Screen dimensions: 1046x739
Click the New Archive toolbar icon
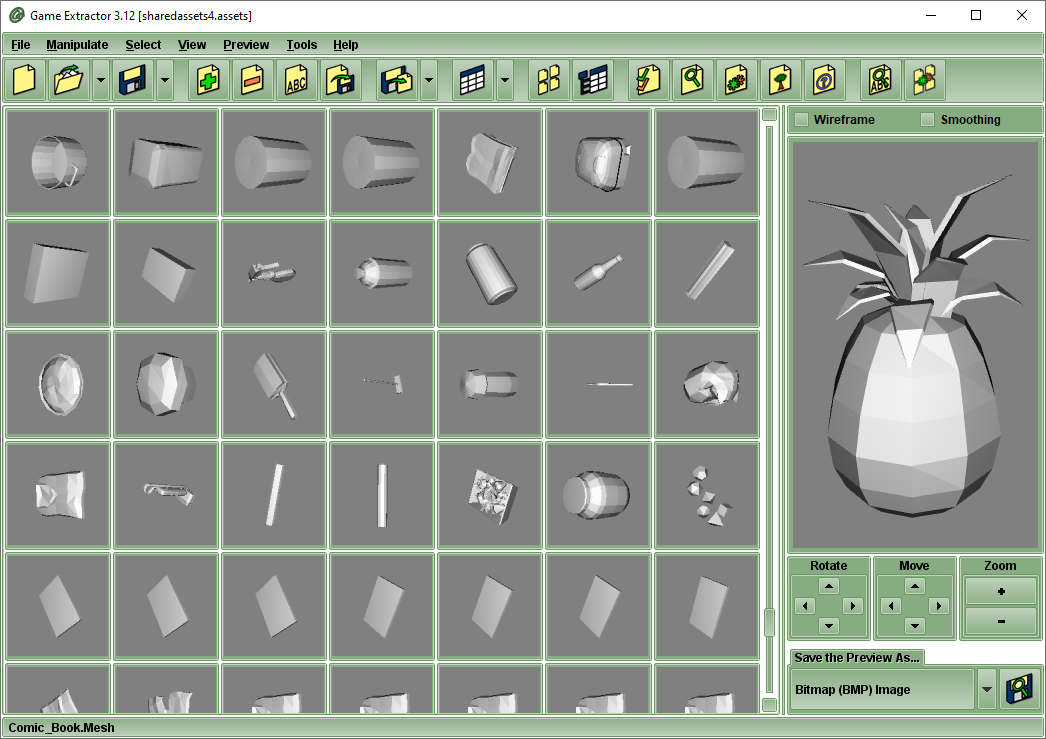25,80
